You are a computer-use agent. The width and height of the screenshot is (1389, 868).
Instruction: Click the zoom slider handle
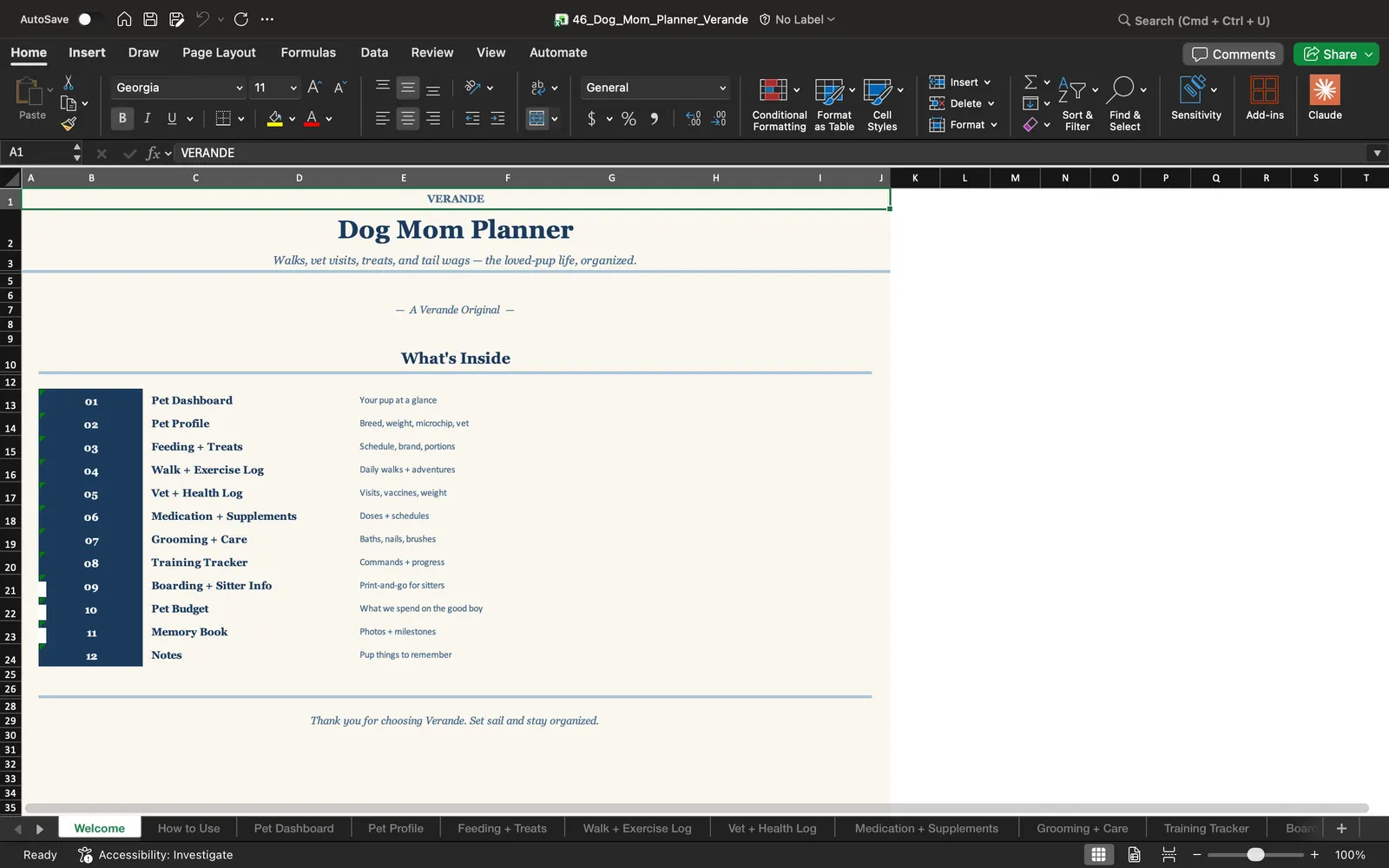coord(1255,855)
